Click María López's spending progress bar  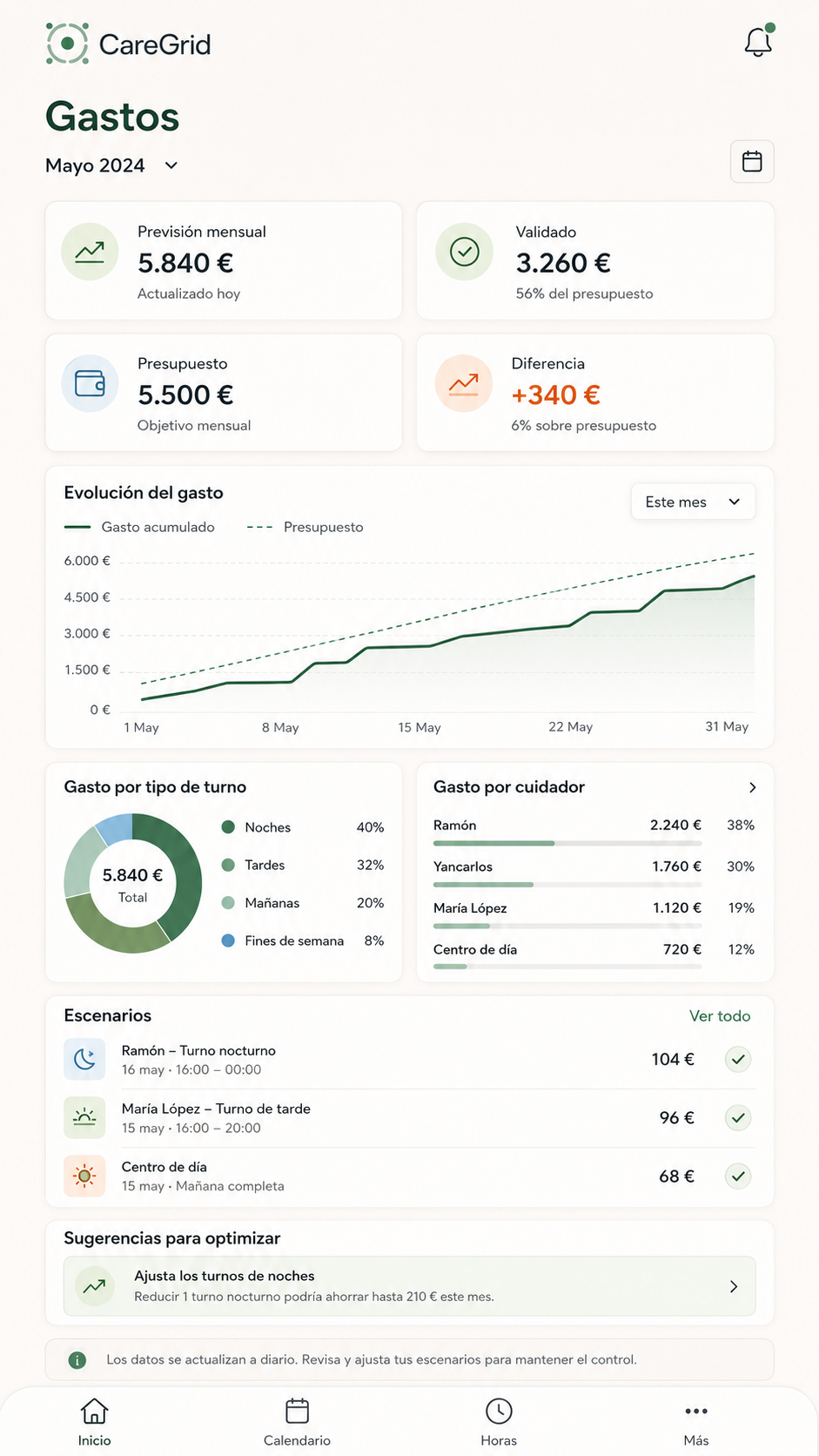pos(567,926)
